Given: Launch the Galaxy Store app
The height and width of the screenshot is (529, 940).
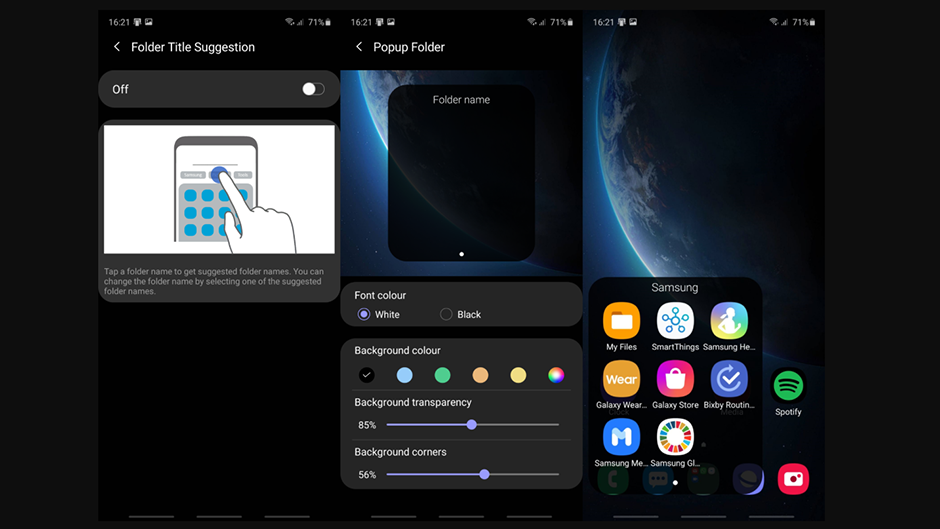Looking at the screenshot, I should (x=675, y=380).
